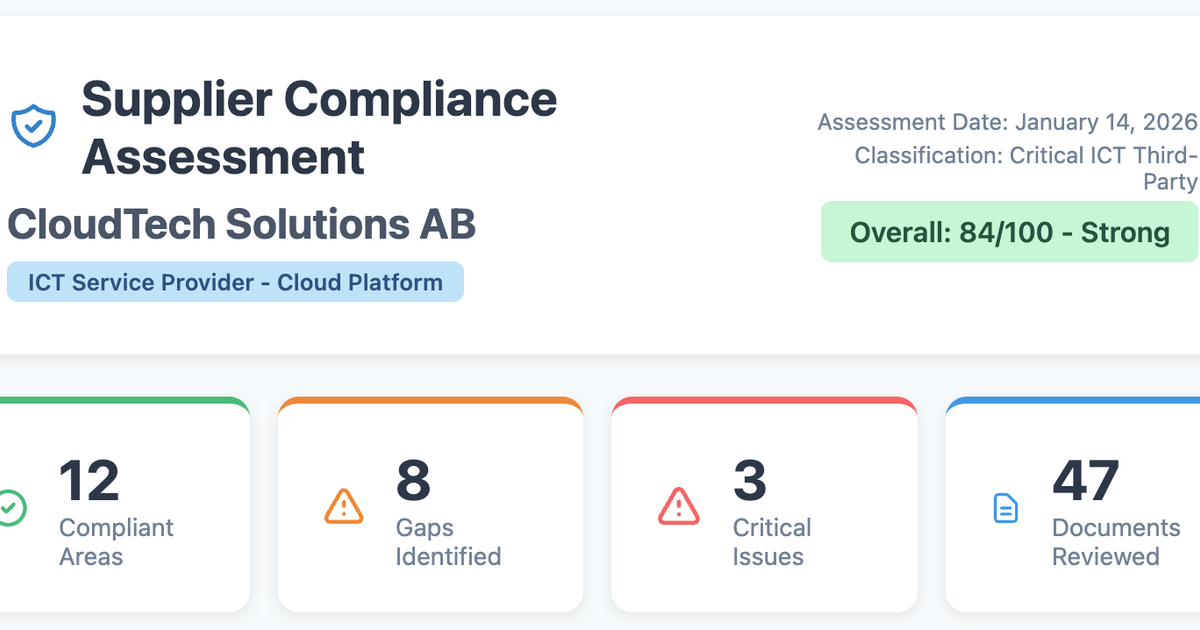
Task: Click the number 12 on Compliant Areas
Action: click(90, 481)
